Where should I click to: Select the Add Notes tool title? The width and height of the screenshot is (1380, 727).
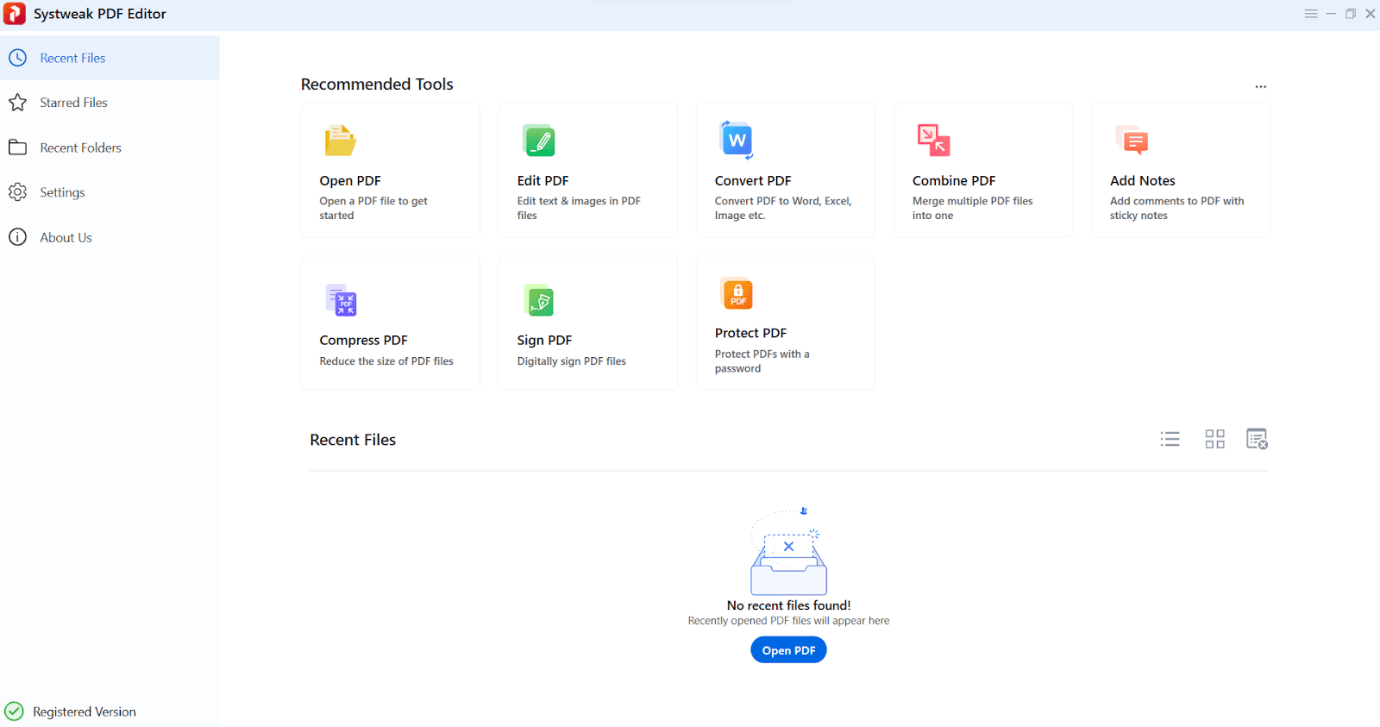click(1143, 181)
